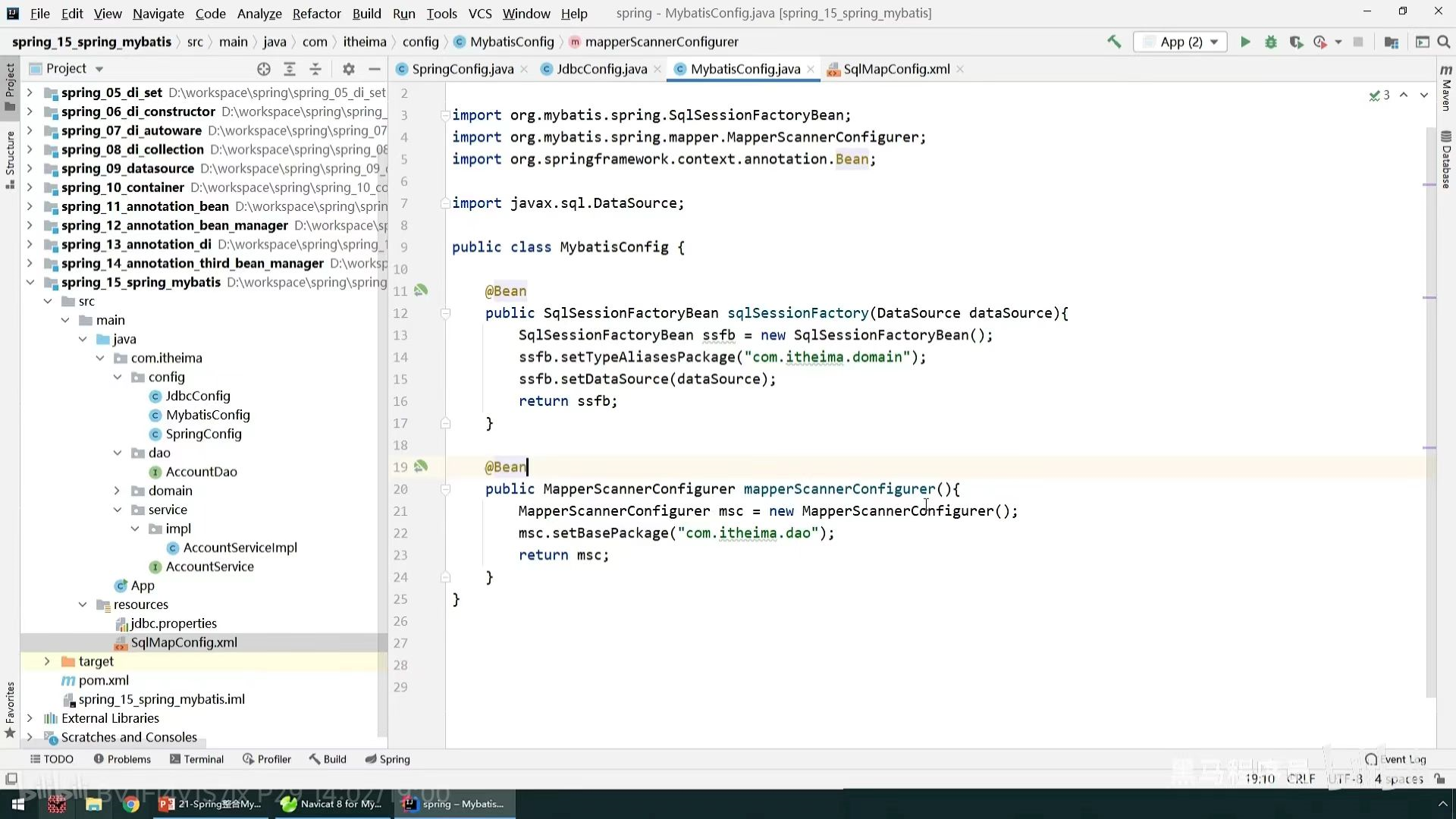Run the App configuration
This screenshot has height=819, width=1456.
click(1245, 42)
